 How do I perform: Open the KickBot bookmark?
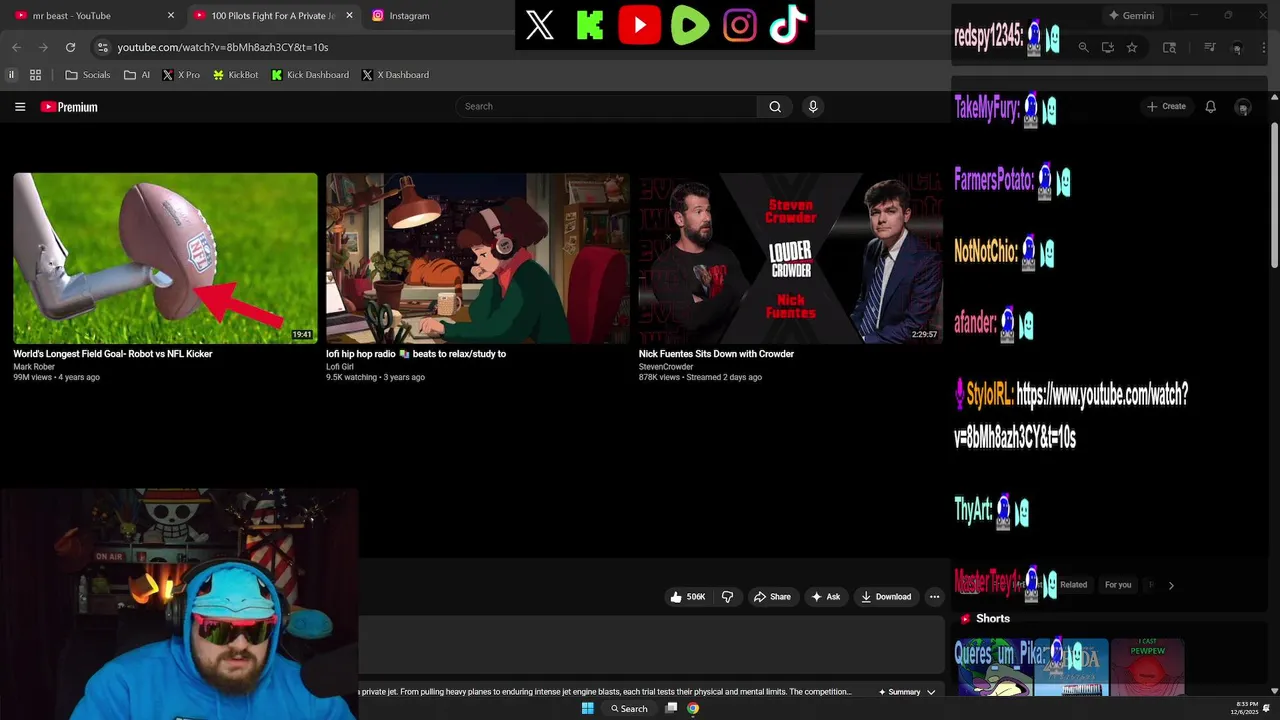click(236, 75)
